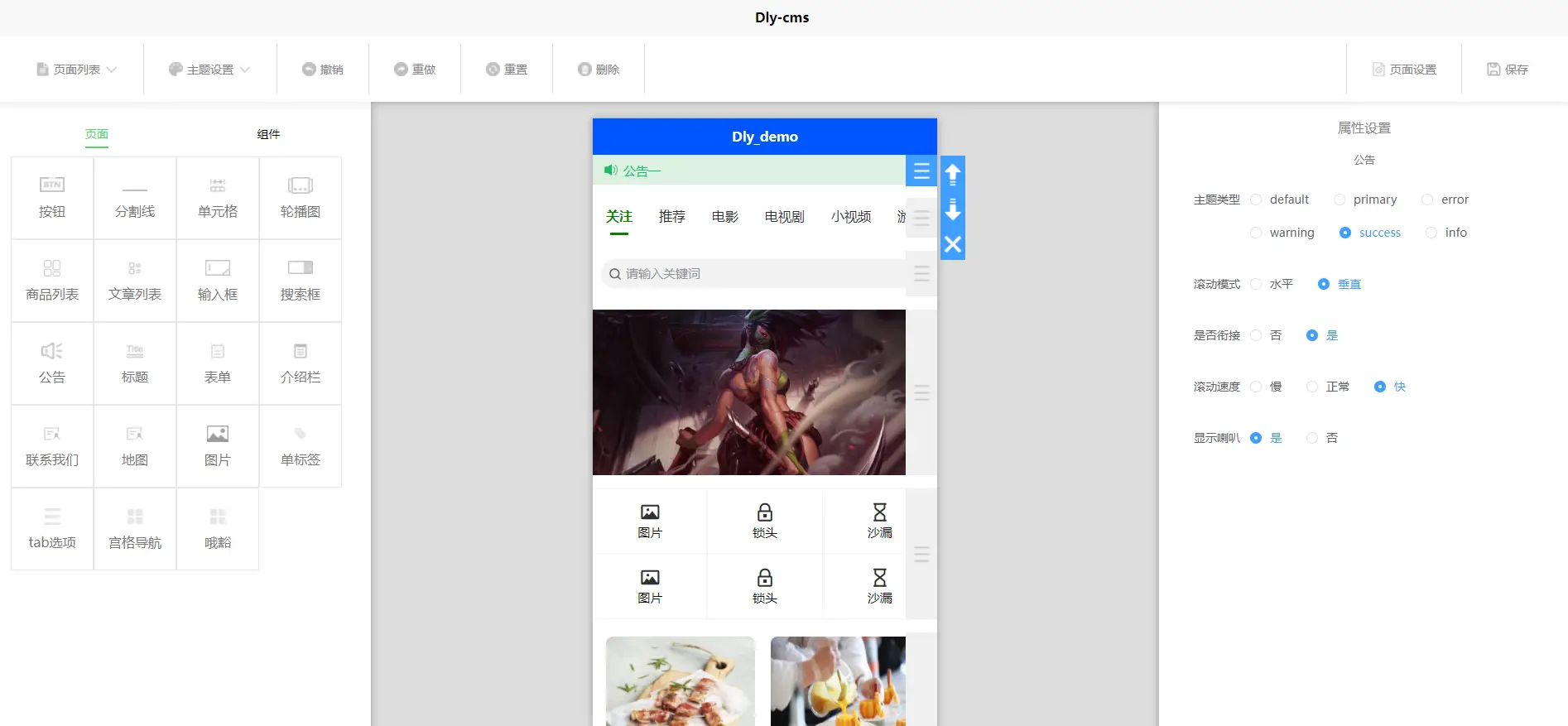
Task: Select the warning theme type
Action: [1282, 233]
